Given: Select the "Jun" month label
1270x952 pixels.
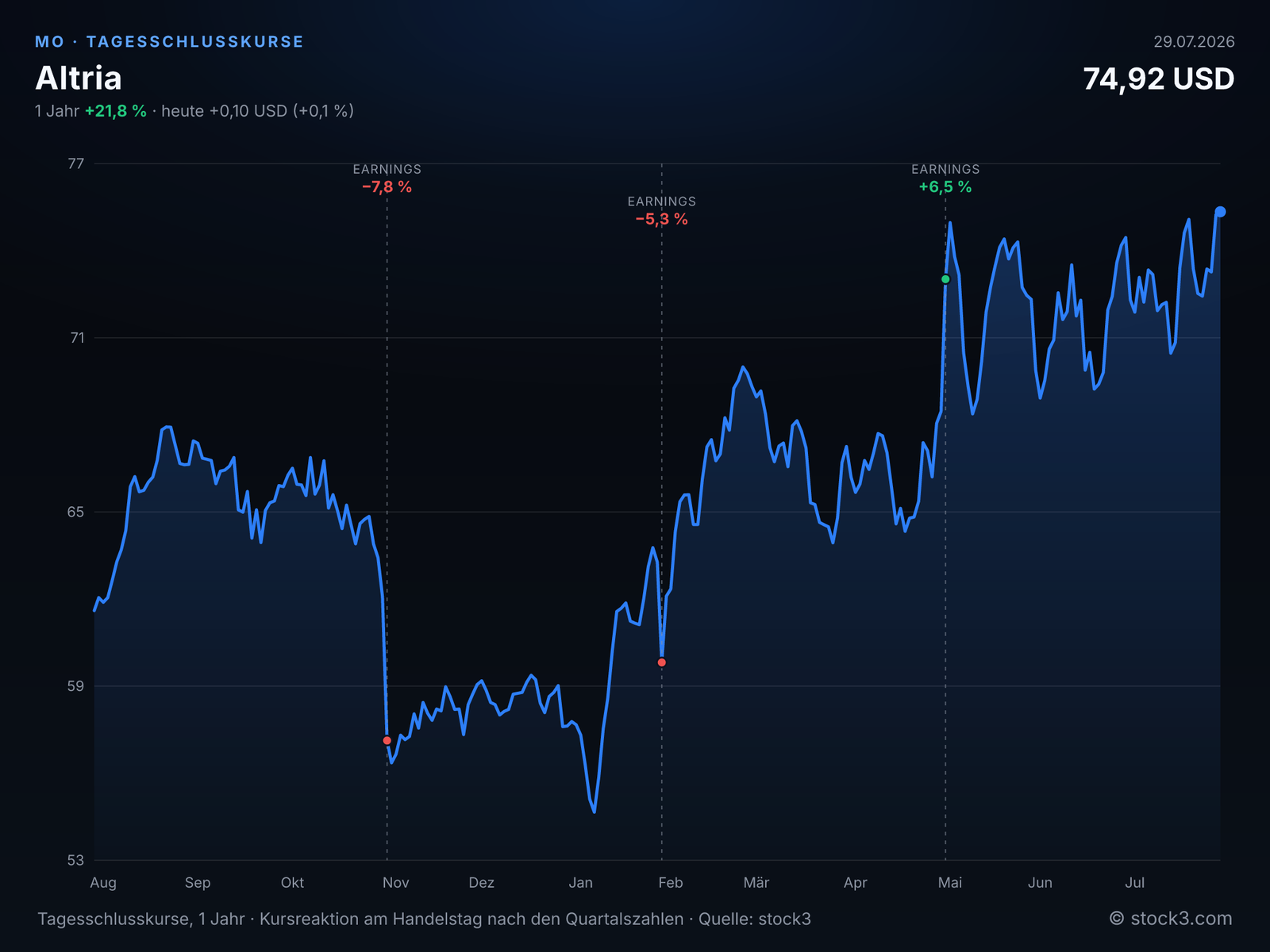Looking at the screenshot, I should (1040, 883).
